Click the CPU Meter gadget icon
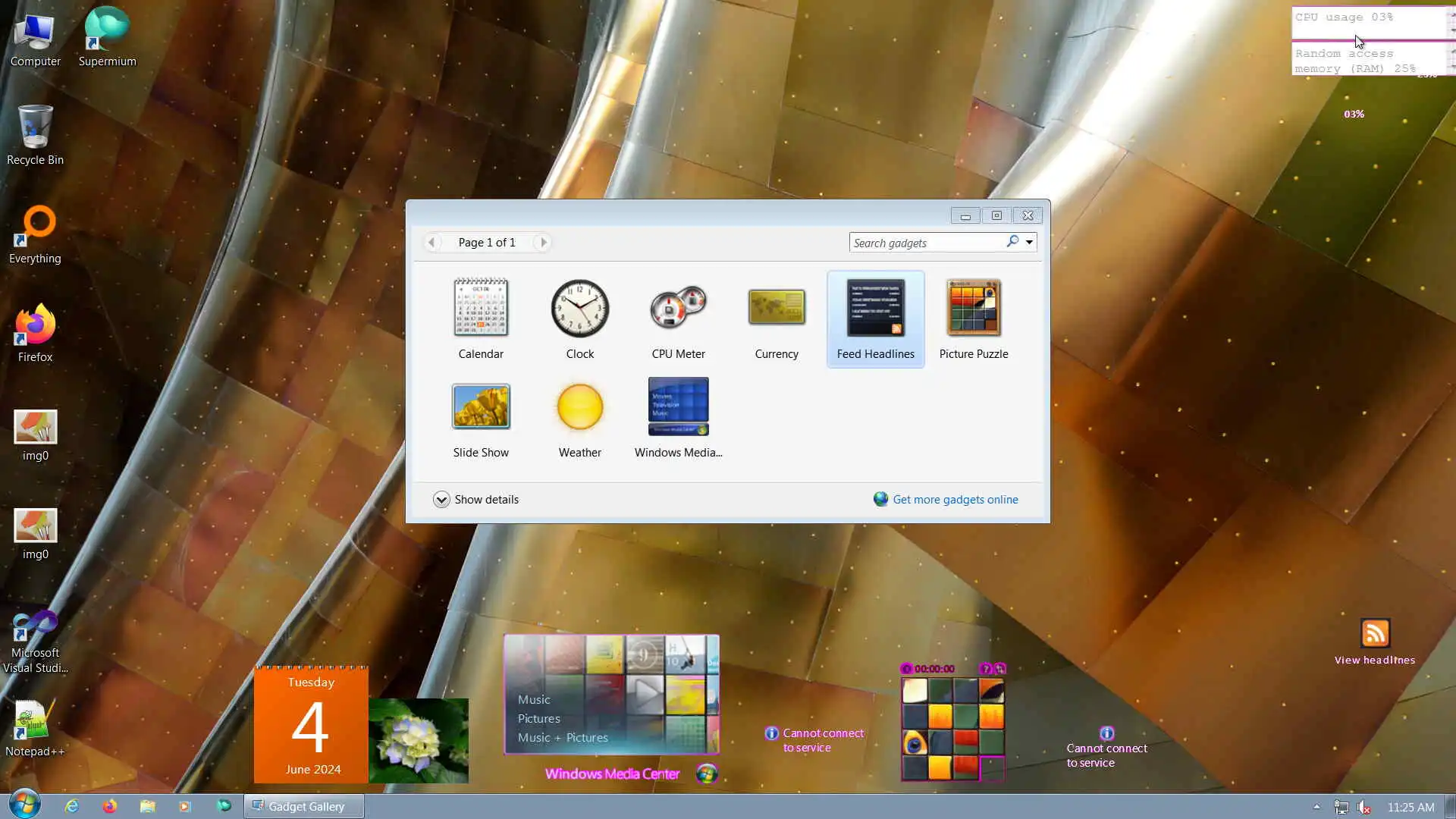The height and width of the screenshot is (819, 1456). point(678,308)
